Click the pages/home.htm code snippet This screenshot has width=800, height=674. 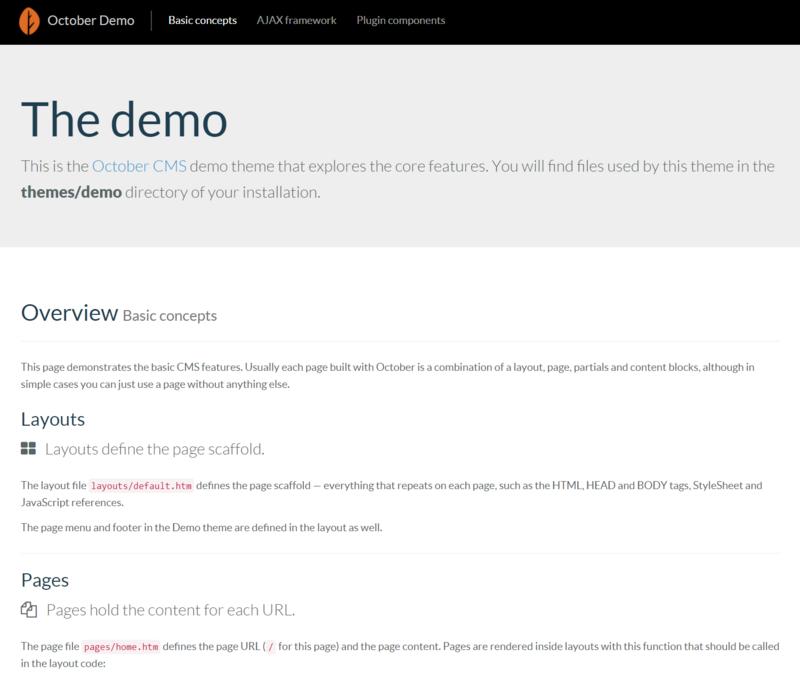point(121,647)
